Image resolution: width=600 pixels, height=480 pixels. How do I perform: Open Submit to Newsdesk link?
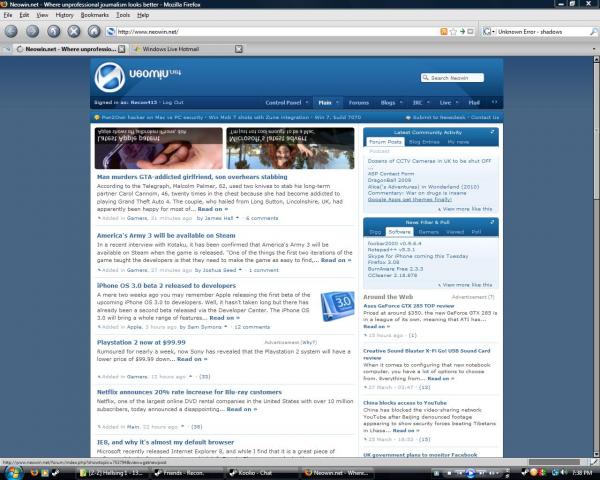click(x=439, y=117)
